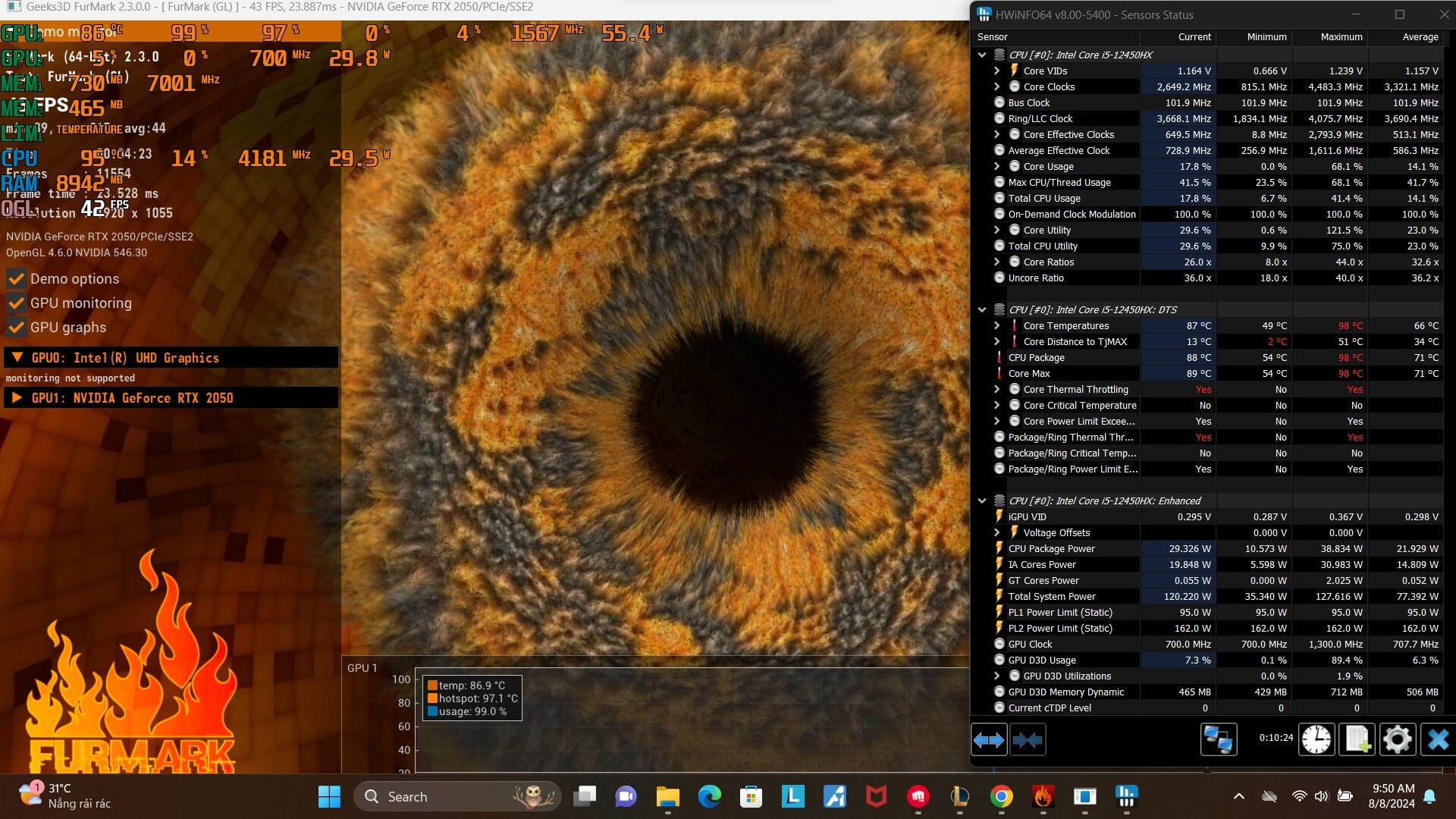
Task: Start logging with the sheet plus icon
Action: click(1357, 739)
